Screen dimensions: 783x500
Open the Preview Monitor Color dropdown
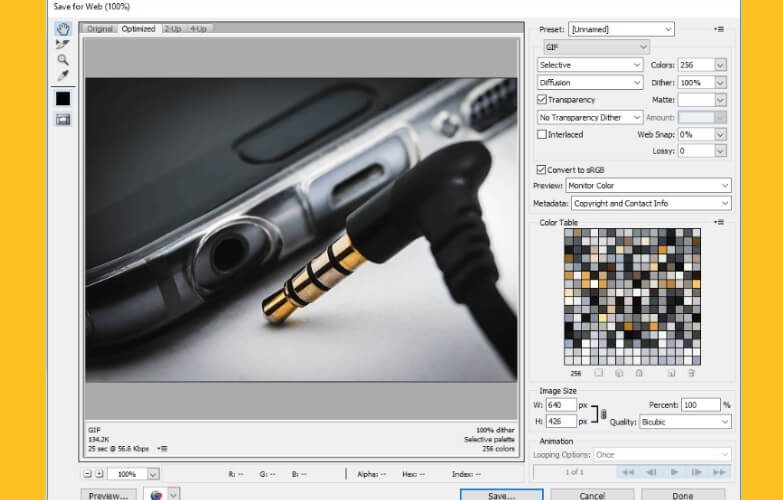tap(648, 185)
